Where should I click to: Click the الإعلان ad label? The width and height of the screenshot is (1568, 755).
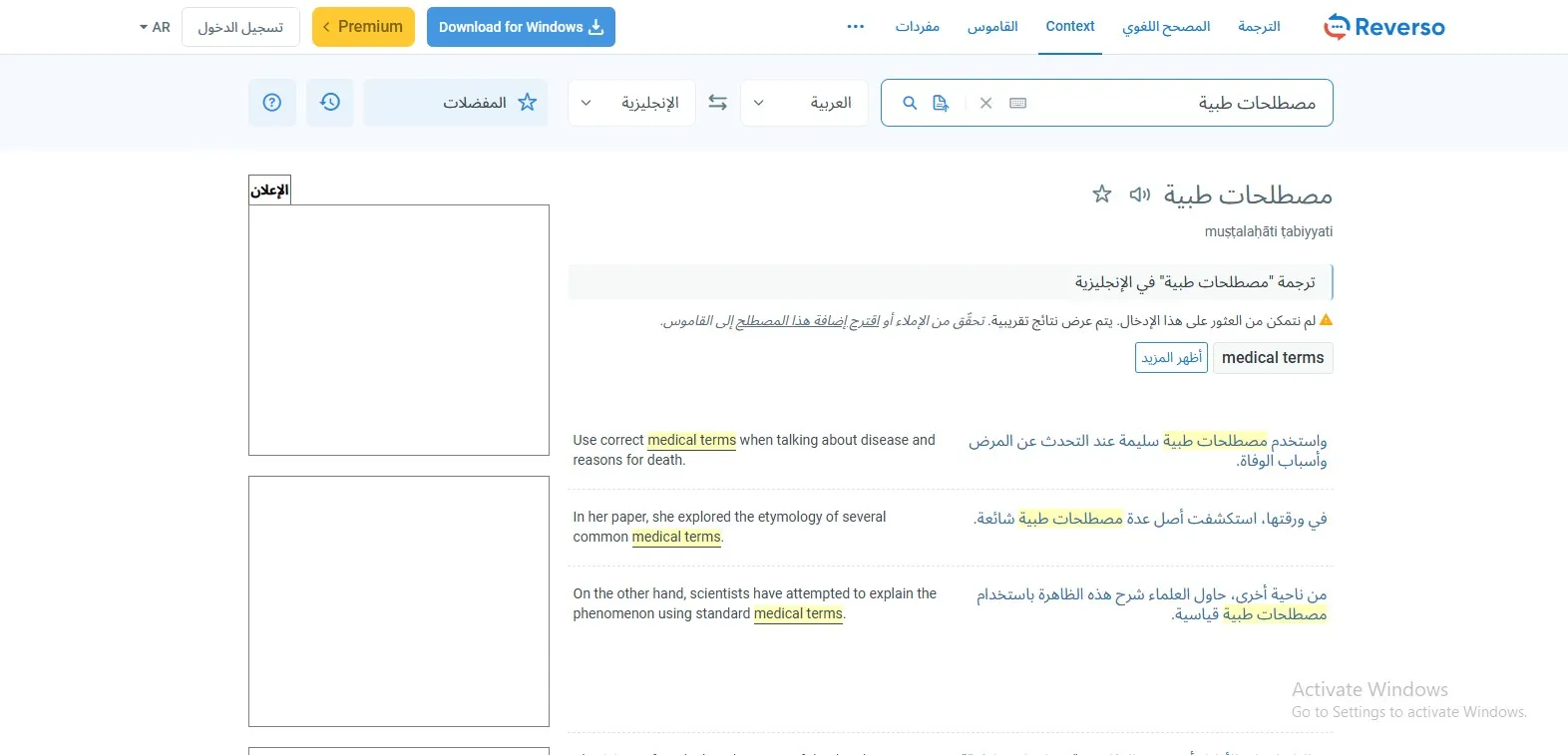click(269, 189)
